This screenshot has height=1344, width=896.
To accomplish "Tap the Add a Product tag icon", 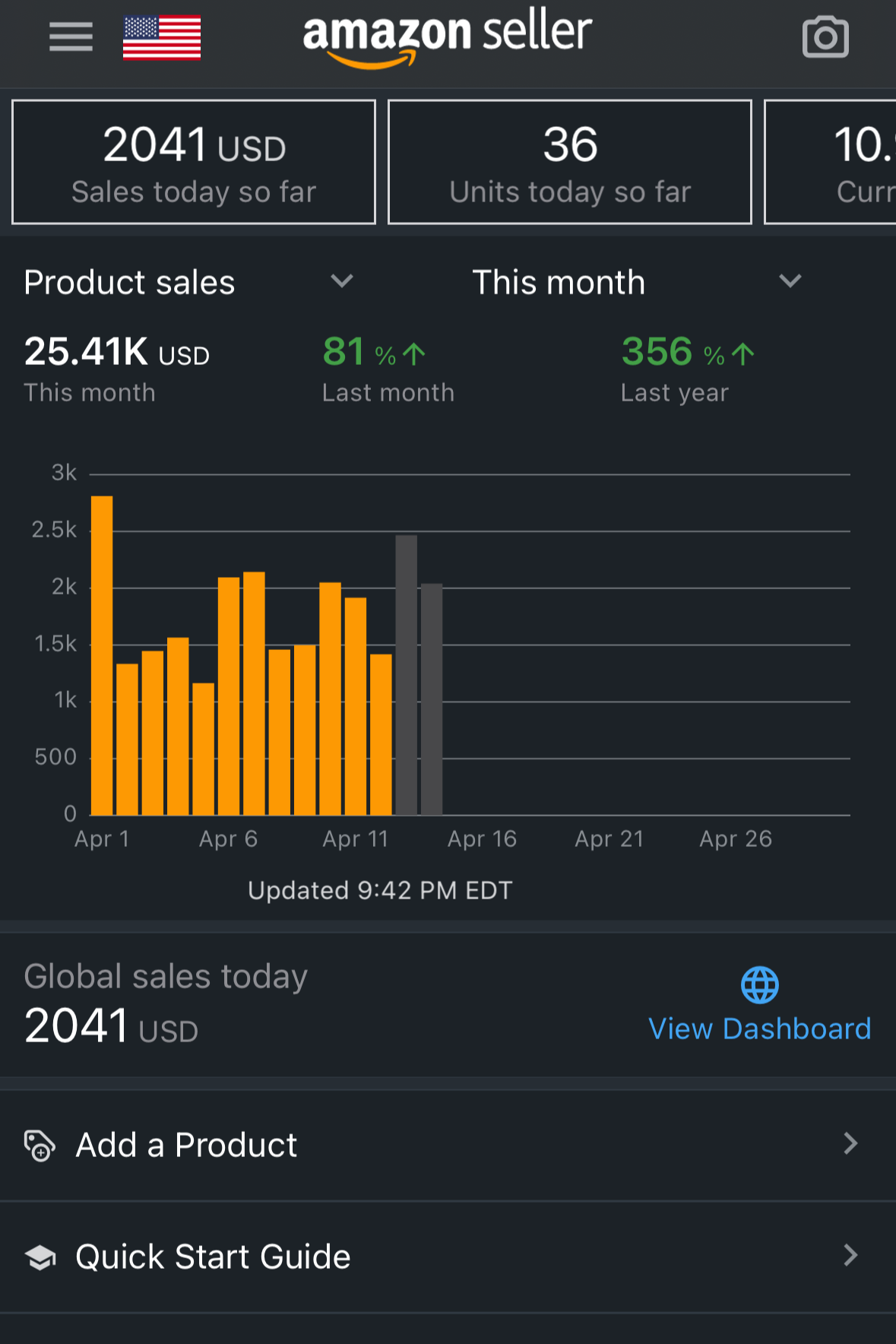I will (40, 1146).
